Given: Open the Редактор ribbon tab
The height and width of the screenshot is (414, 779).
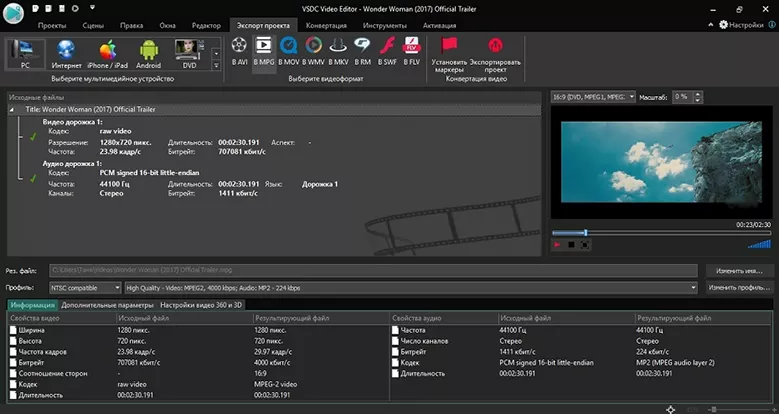Looking at the screenshot, I should tap(206, 25).
